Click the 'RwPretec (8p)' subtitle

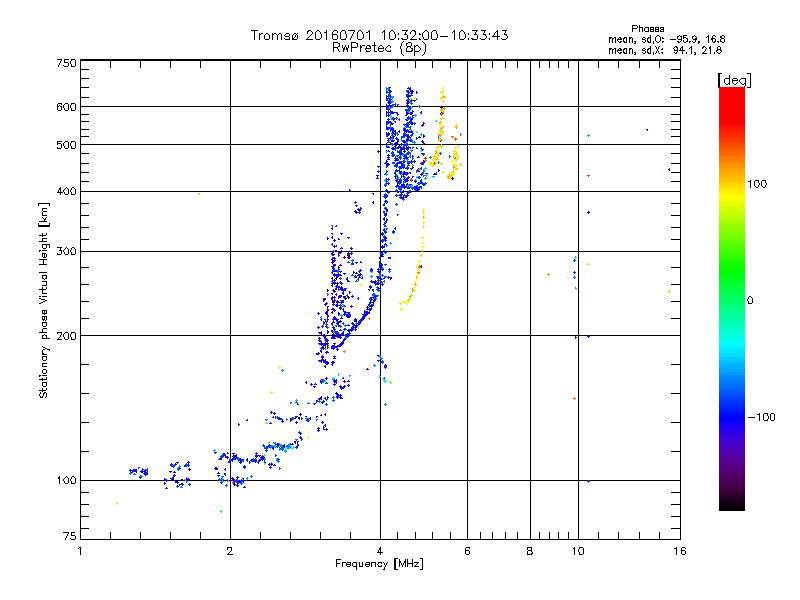pyautogui.click(x=379, y=48)
